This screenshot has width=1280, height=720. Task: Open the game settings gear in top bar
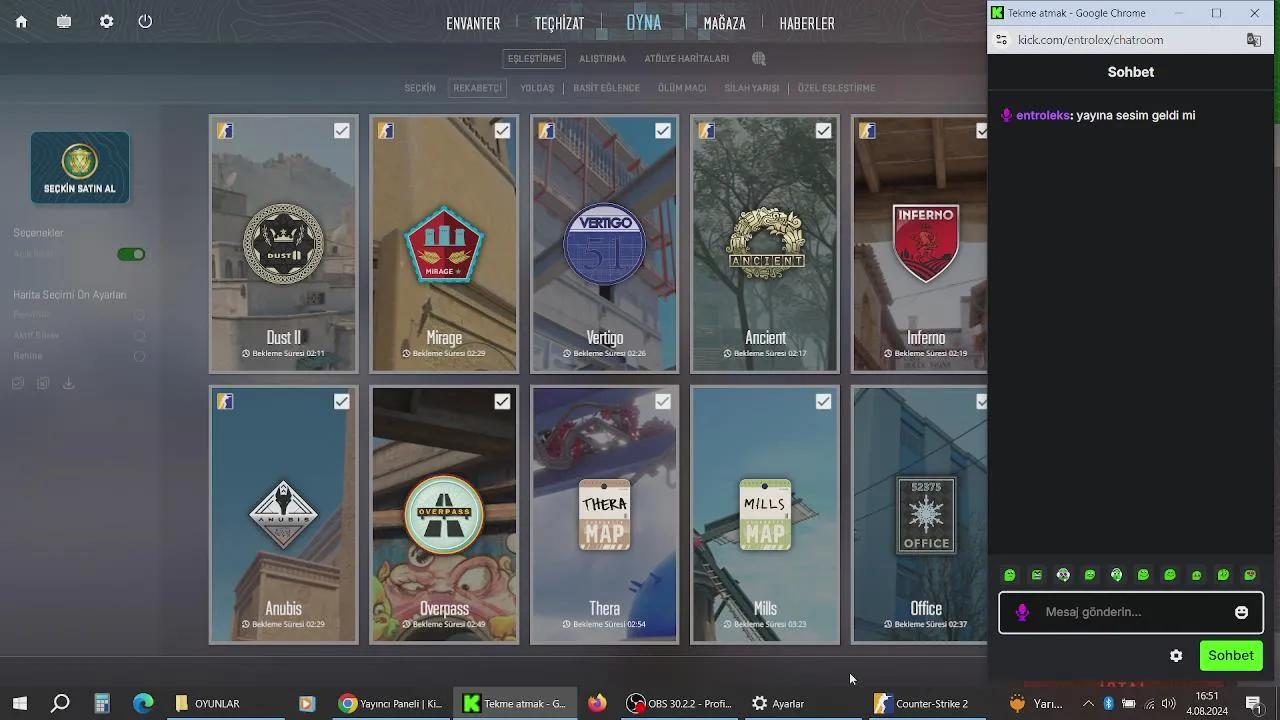[x=106, y=22]
